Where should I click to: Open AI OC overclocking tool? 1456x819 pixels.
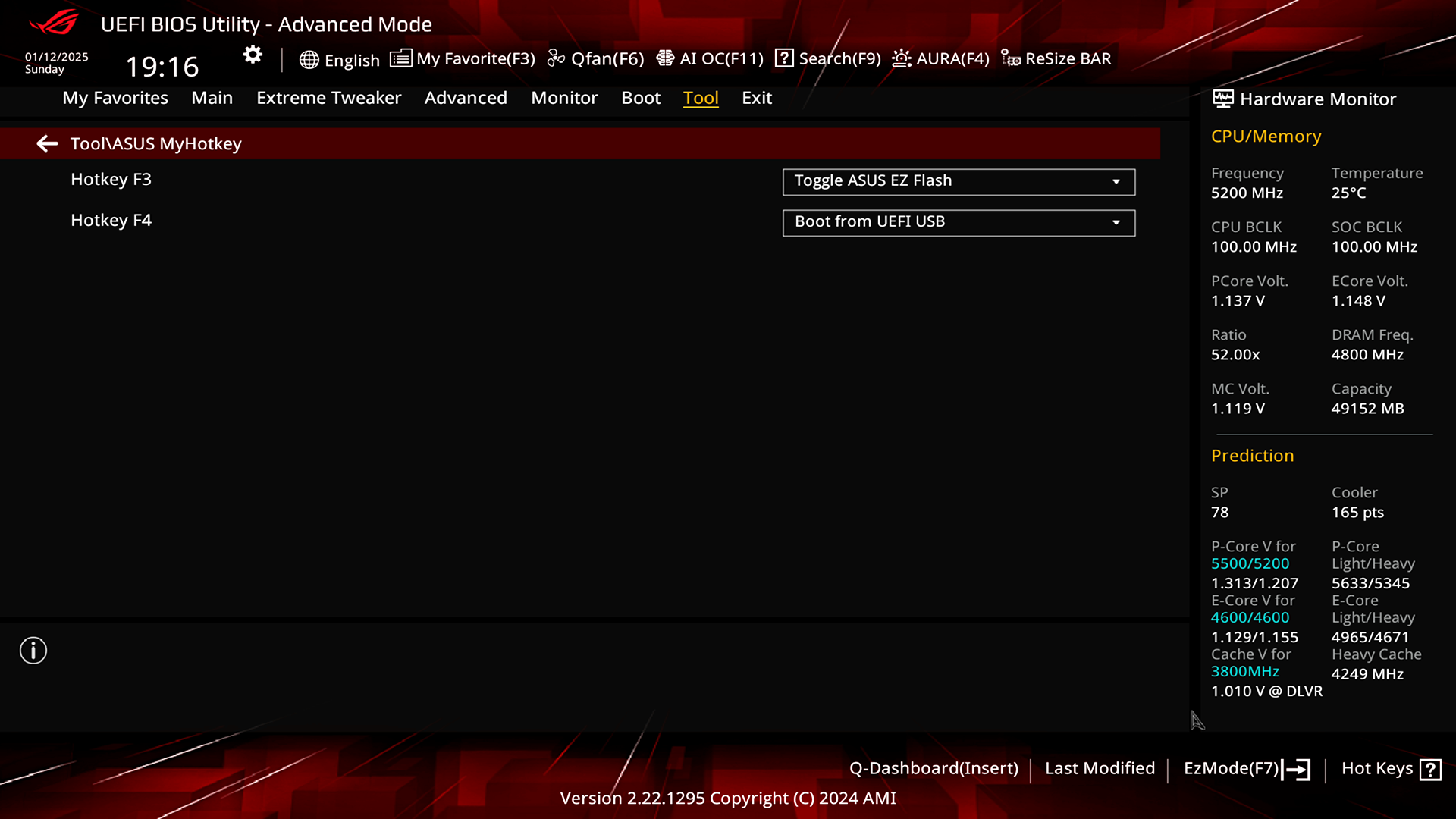tap(710, 58)
